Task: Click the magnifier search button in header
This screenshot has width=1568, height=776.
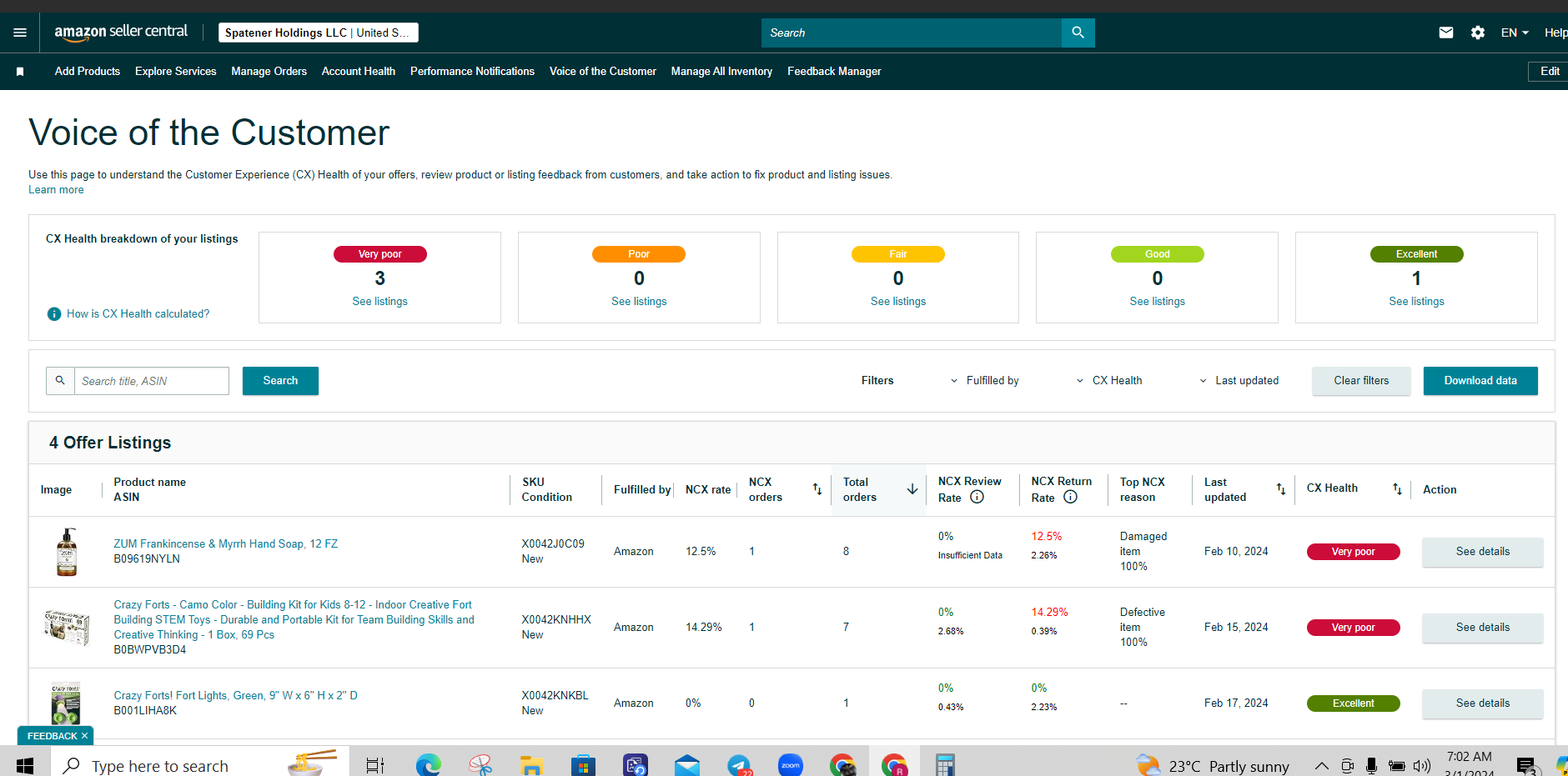Action: pyautogui.click(x=1078, y=33)
